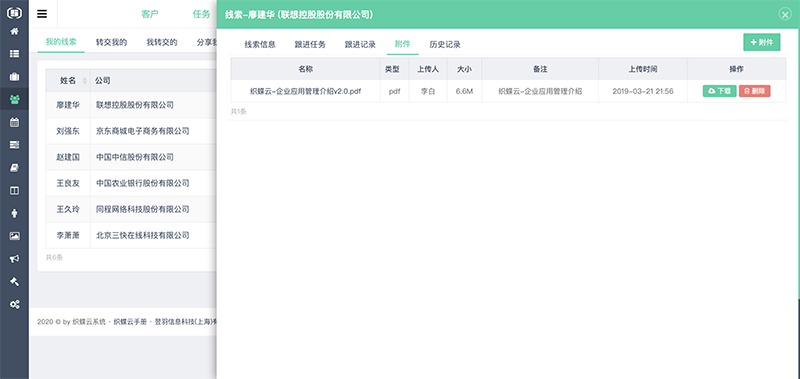Click the 北京三快在线科技有限公司 company cell
800x379 pixels.
coord(143,235)
